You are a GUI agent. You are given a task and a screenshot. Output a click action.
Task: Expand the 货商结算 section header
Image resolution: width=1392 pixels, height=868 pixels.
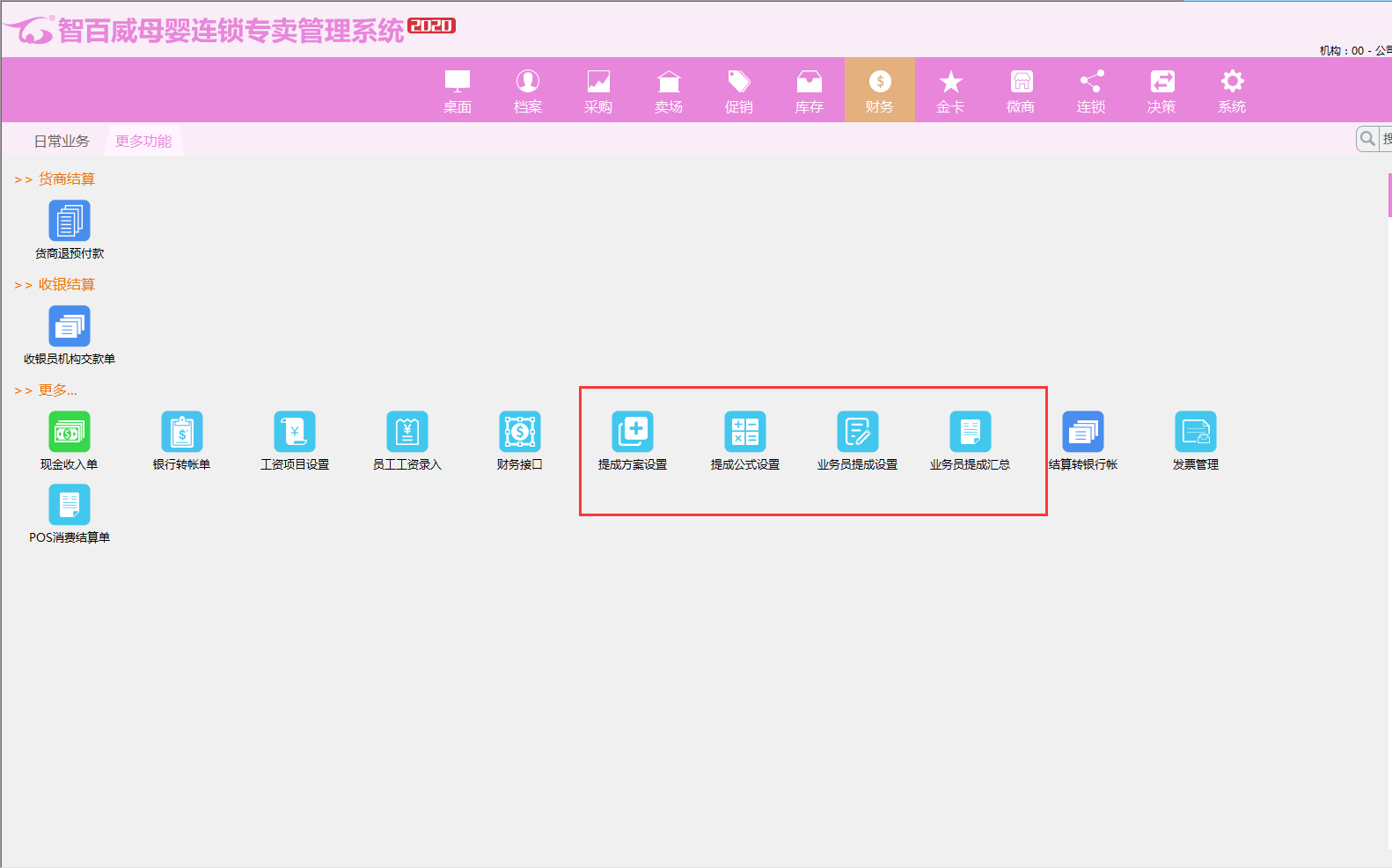[x=66, y=179]
